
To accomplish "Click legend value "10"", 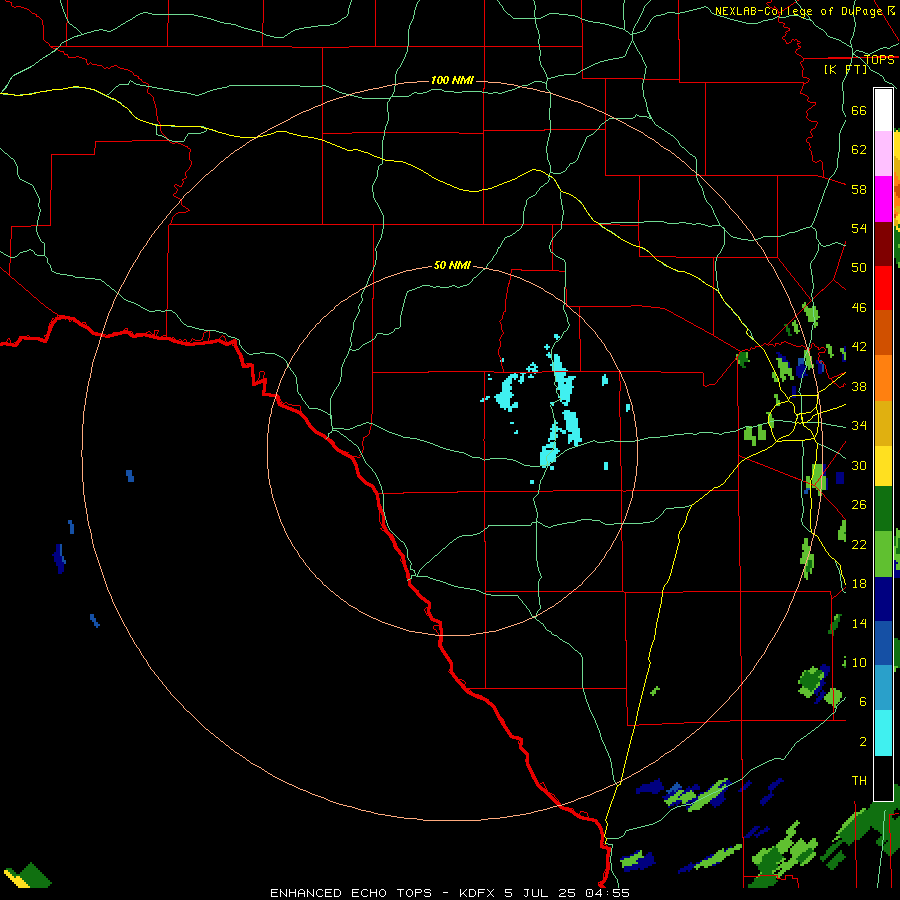I will tap(859, 662).
